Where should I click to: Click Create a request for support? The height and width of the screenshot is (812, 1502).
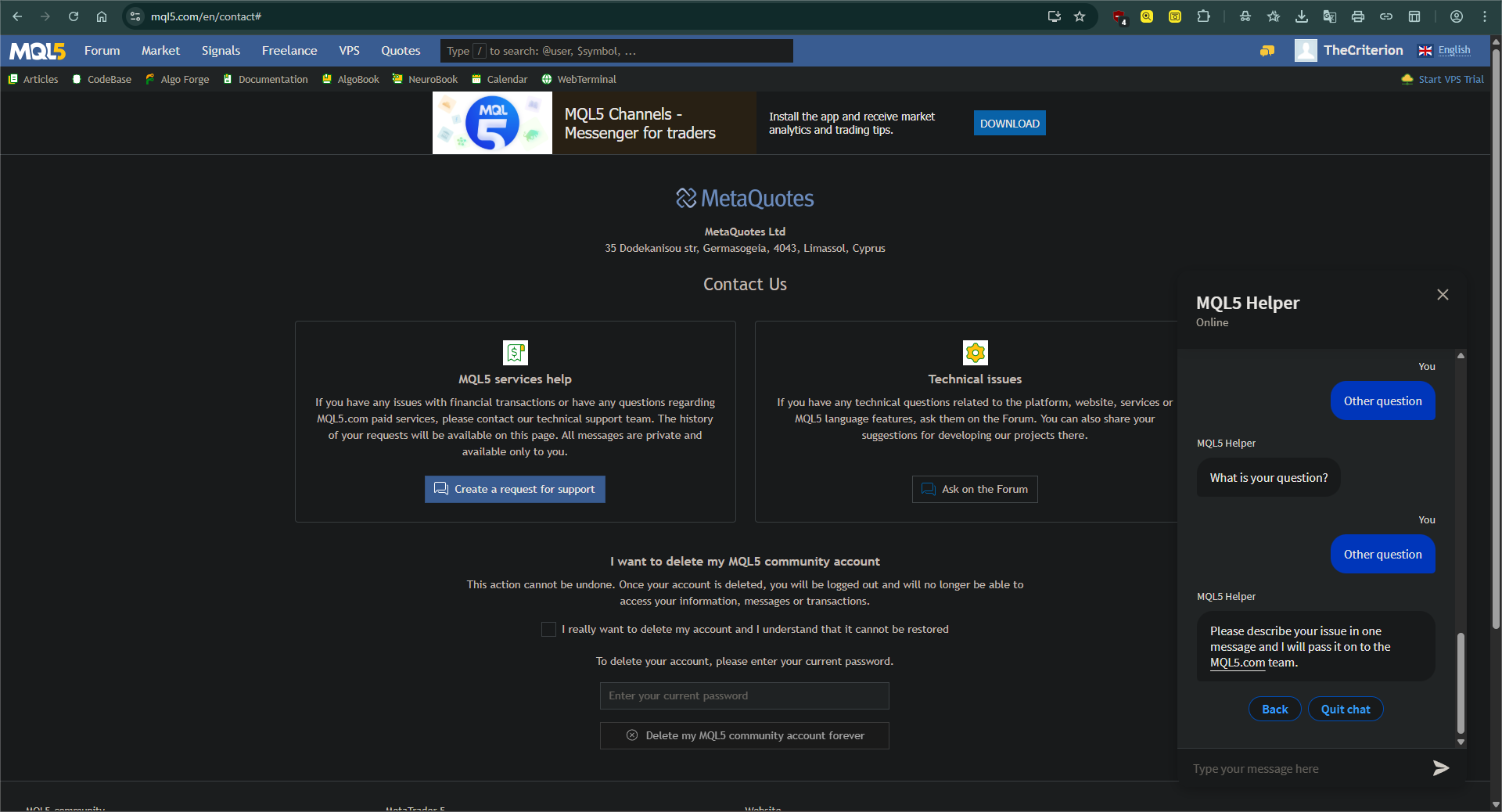515,489
